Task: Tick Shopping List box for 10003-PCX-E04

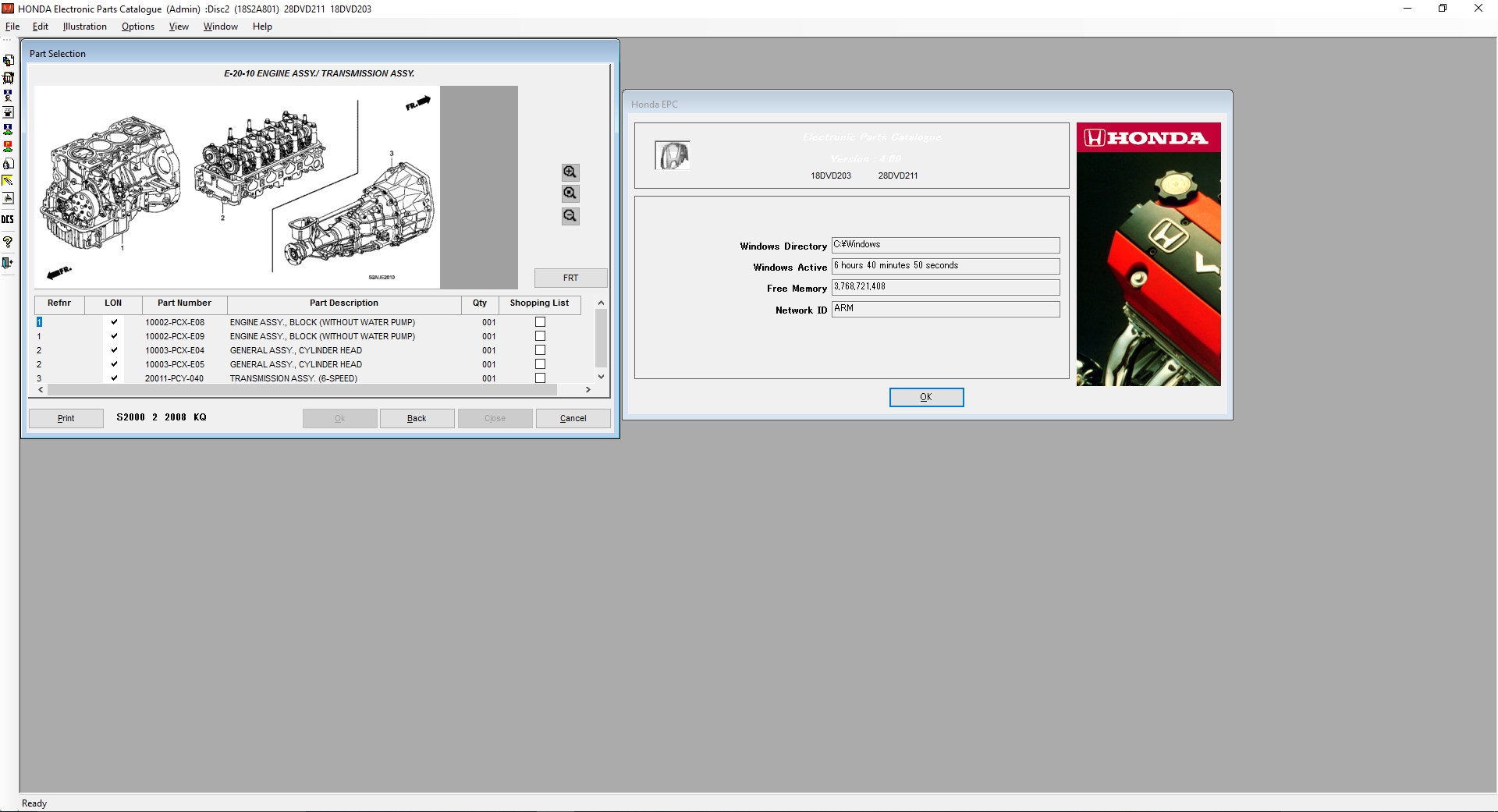Action: 540,350
